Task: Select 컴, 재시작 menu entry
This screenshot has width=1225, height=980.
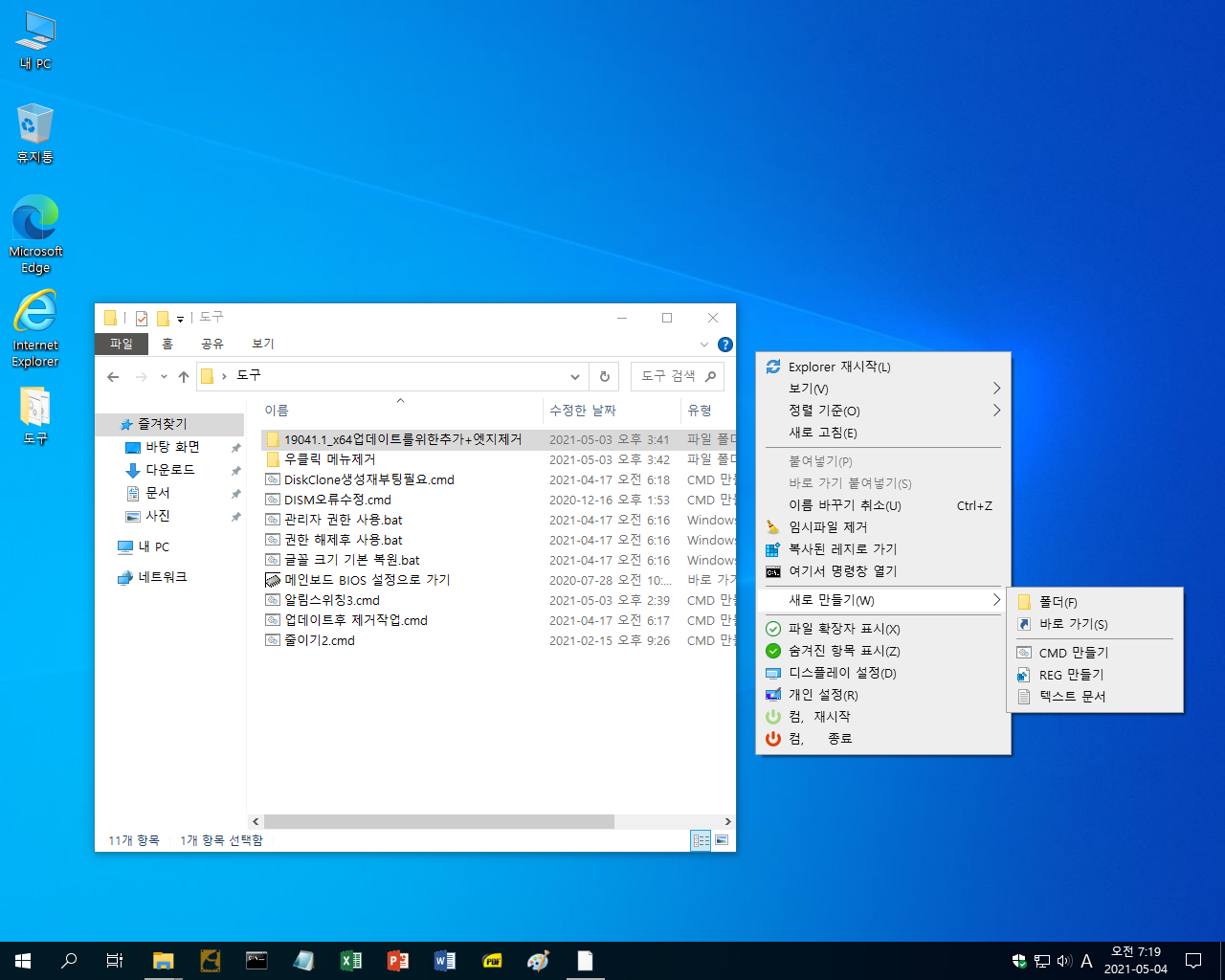Action: pyautogui.click(x=882, y=716)
